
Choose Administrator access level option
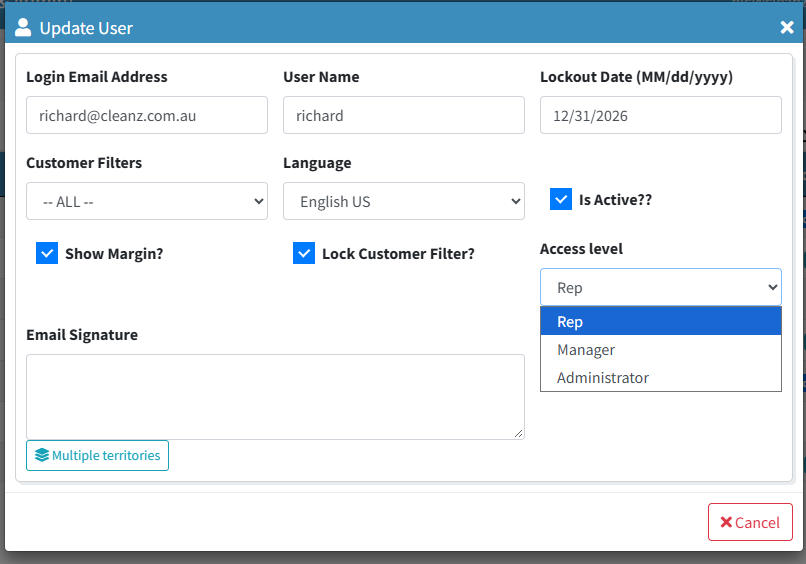661,378
